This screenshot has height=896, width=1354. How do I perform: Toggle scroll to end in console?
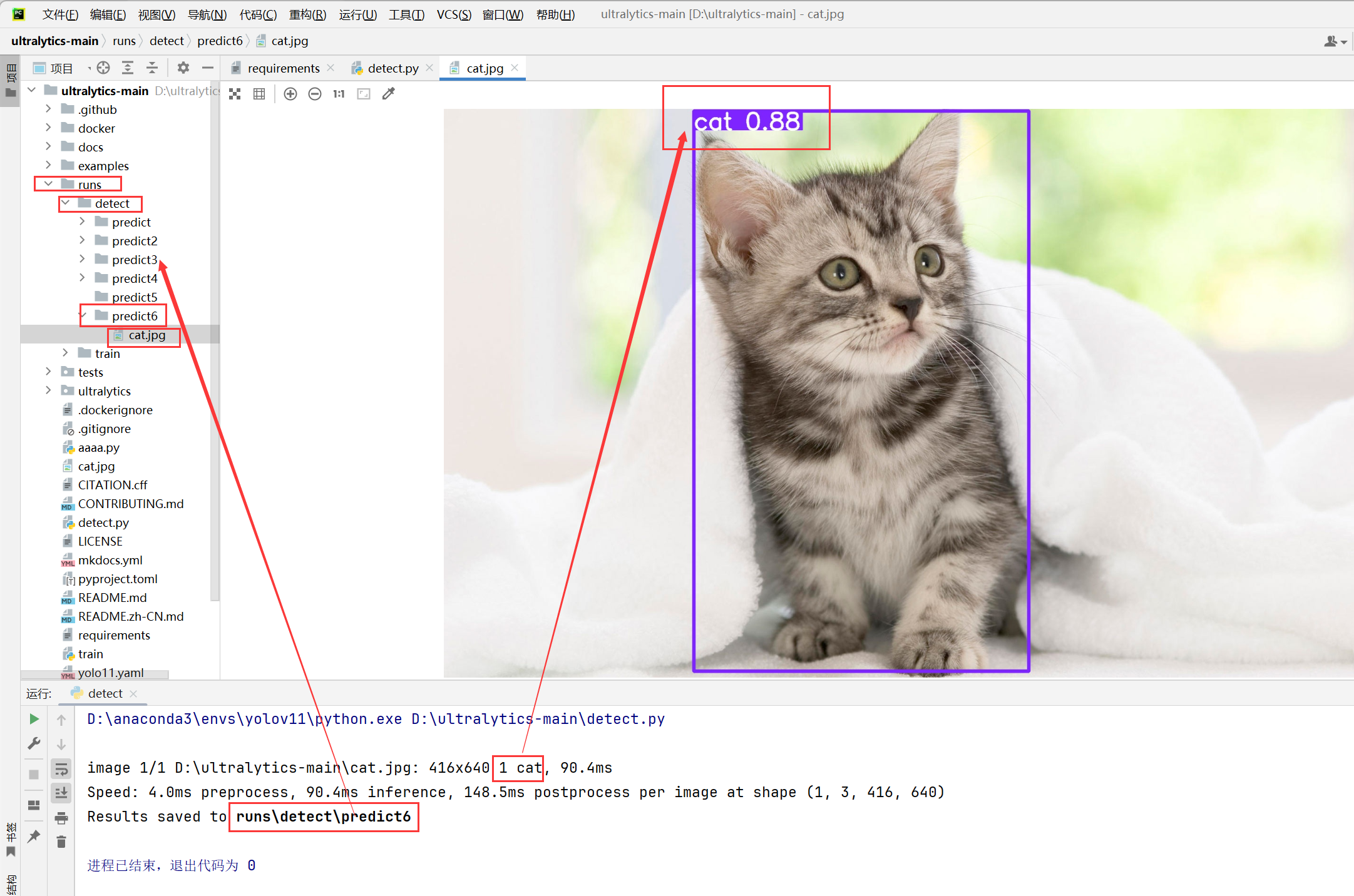61,793
